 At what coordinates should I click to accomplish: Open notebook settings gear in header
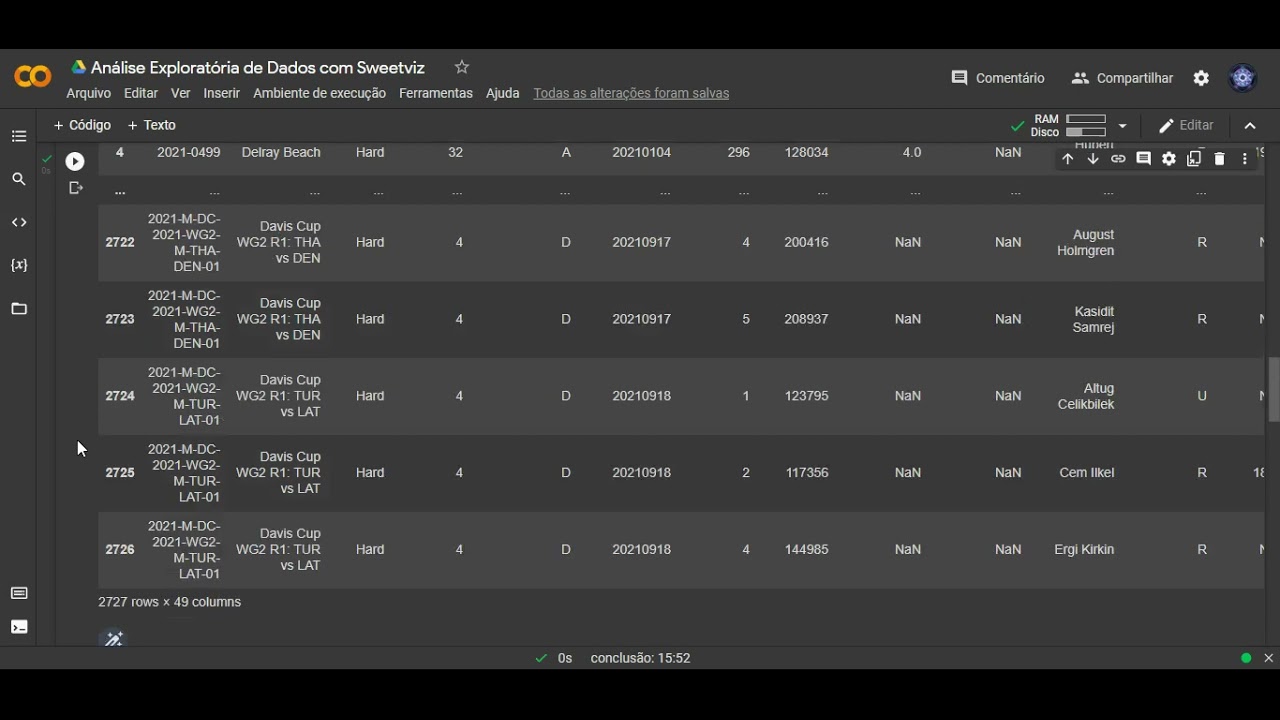point(1201,78)
